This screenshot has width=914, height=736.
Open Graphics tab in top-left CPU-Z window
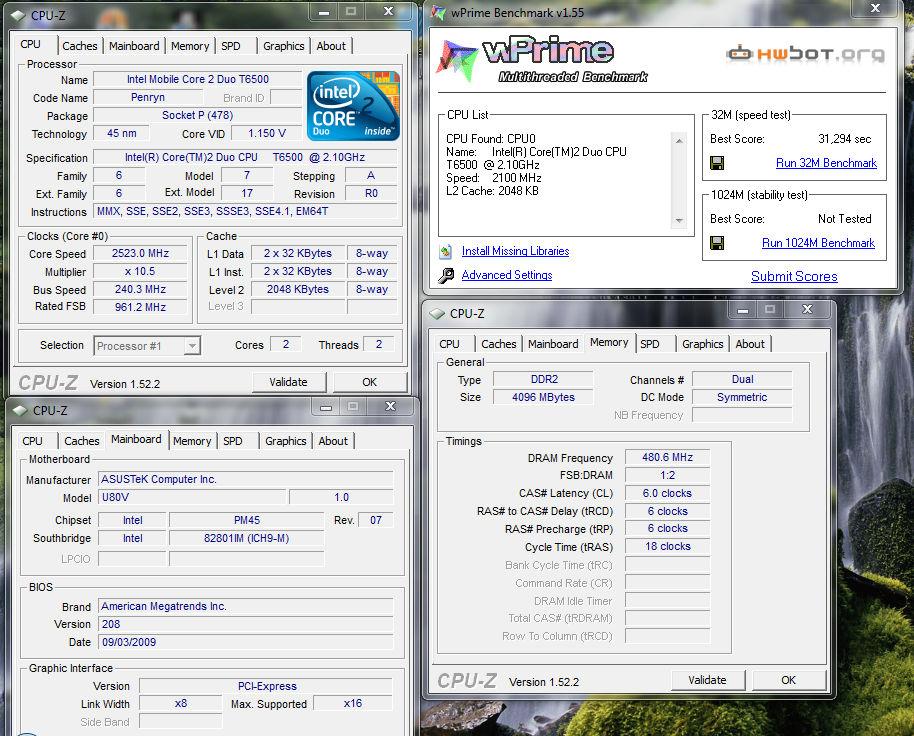(x=283, y=46)
